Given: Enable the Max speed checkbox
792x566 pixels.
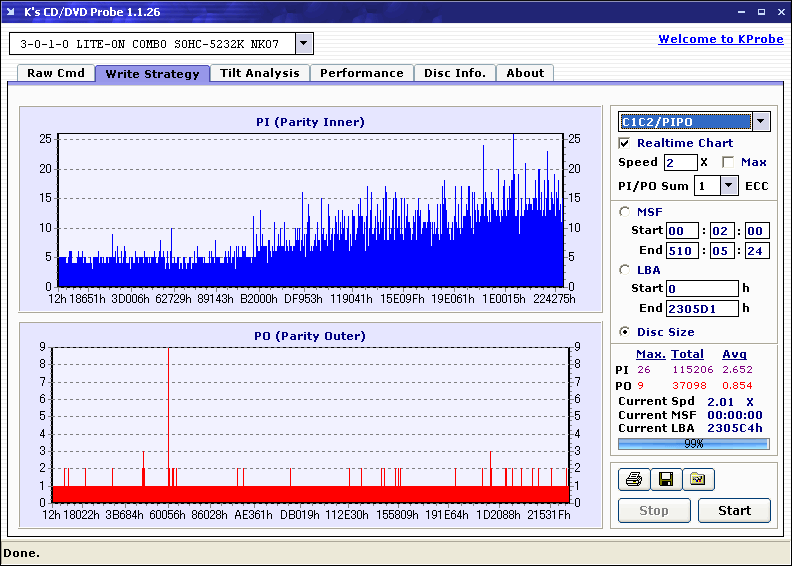Looking at the screenshot, I should 727,162.
